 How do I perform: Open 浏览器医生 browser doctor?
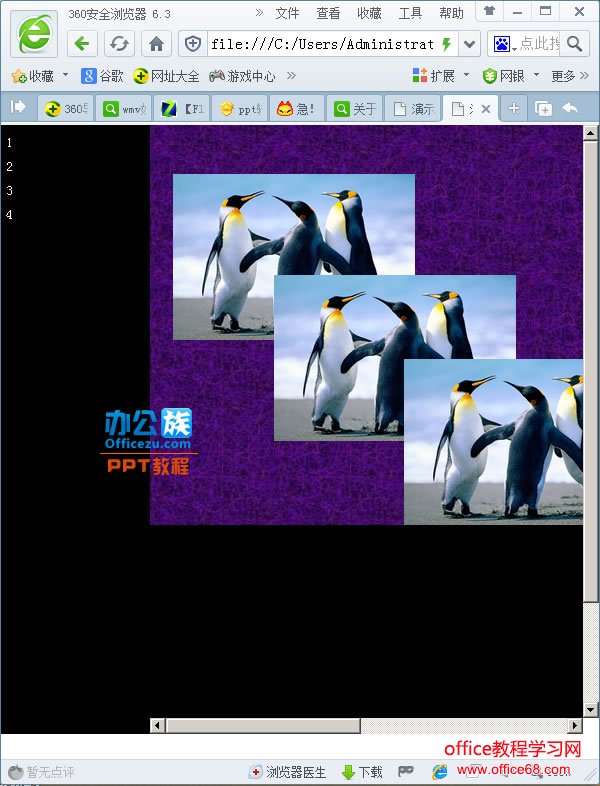coord(288,772)
